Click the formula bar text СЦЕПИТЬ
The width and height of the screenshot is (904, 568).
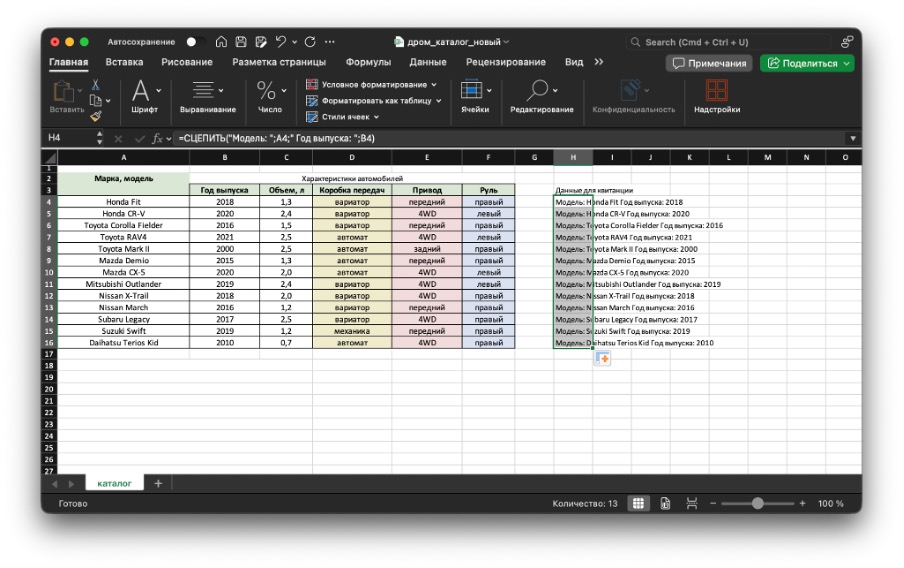point(204,138)
